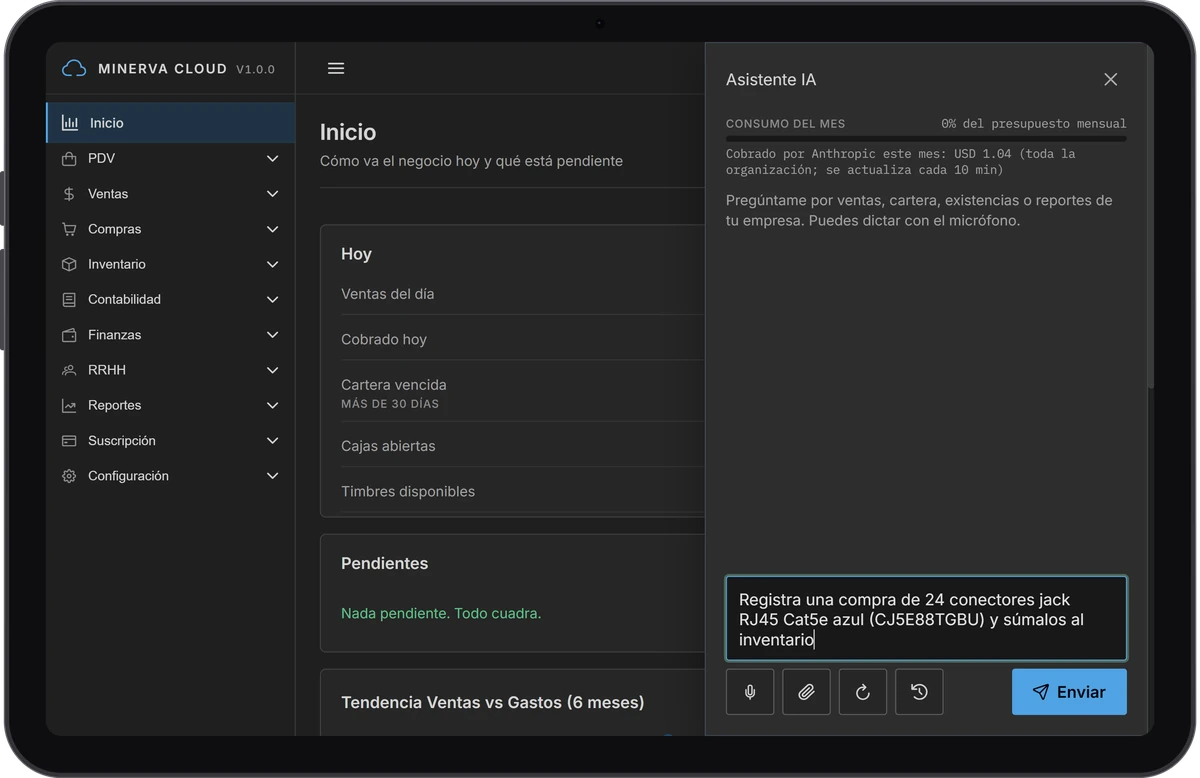The image size is (1200, 778).
Task: Click the Ventas del día row
Action: coord(522,294)
